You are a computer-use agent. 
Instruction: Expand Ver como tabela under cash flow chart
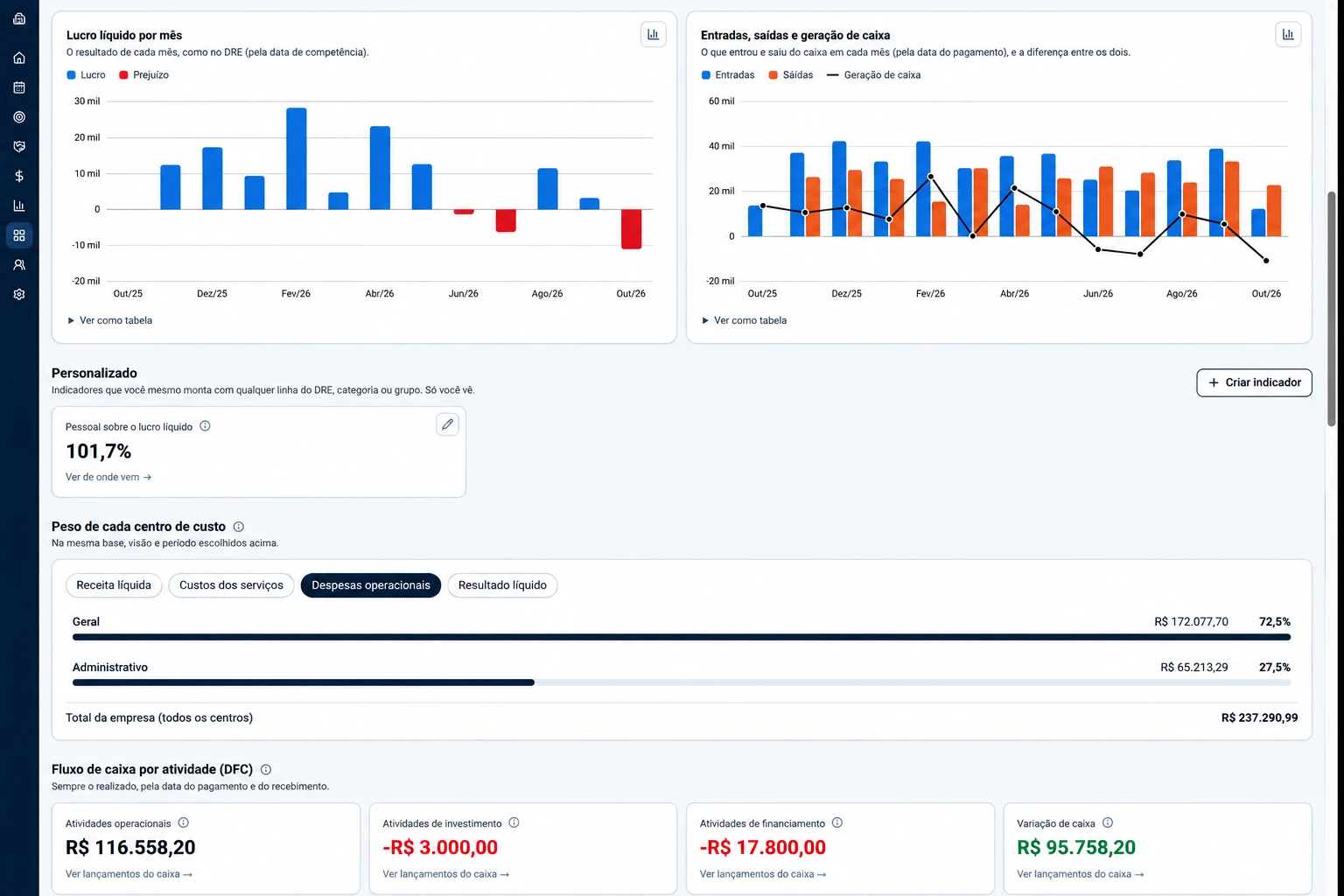point(745,320)
